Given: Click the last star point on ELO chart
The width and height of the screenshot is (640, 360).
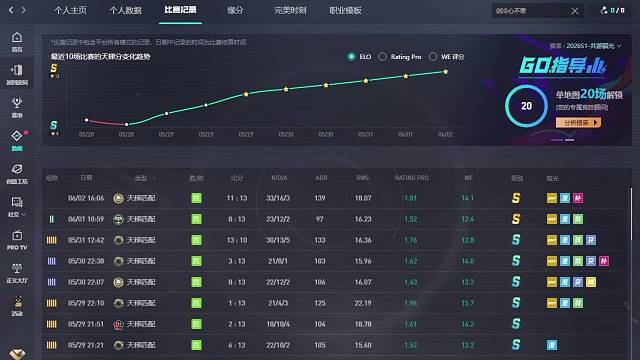Looking at the screenshot, I should pos(445,72).
